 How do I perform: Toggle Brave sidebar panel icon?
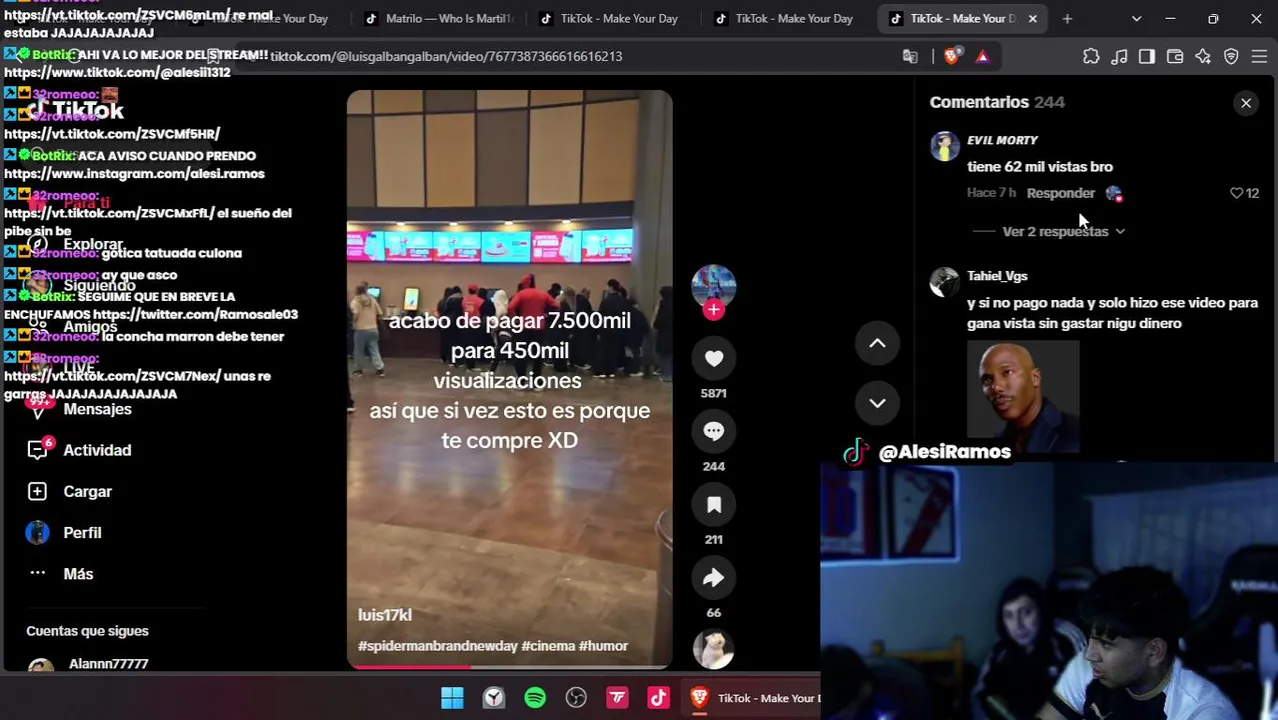tap(1147, 57)
